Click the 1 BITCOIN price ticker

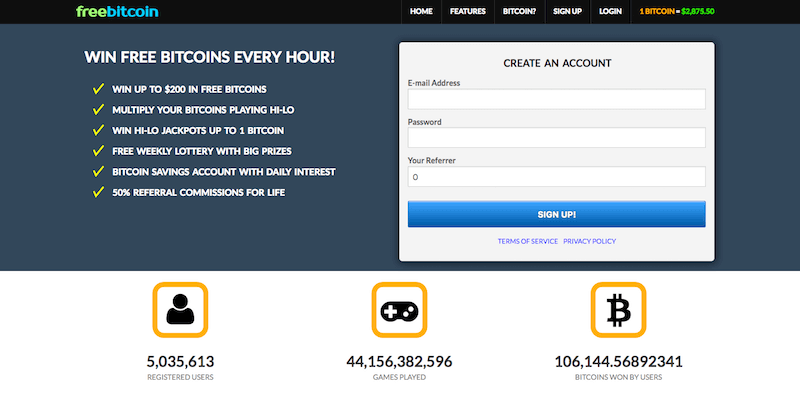[x=677, y=11]
